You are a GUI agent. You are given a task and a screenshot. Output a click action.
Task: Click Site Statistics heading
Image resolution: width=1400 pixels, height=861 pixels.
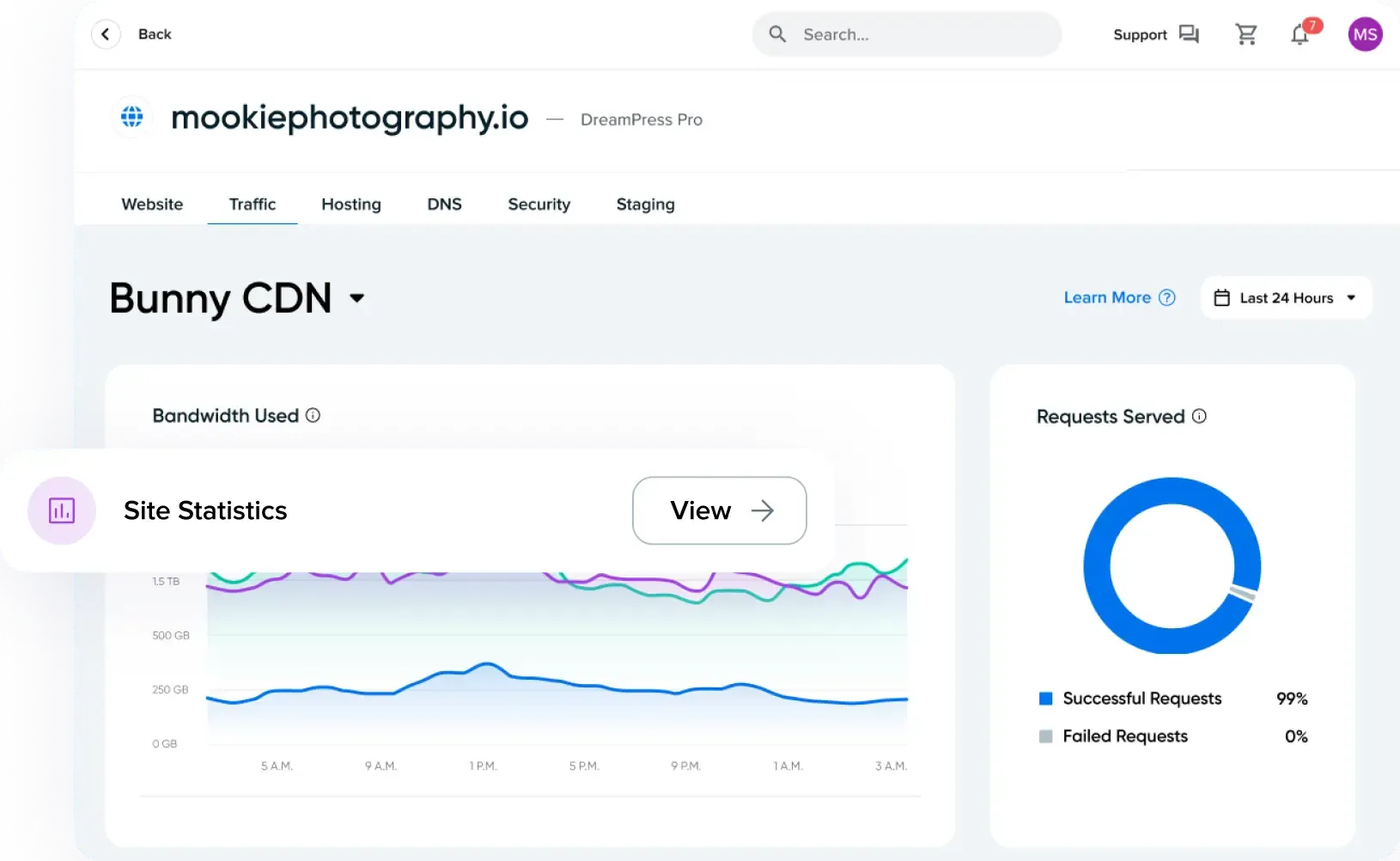tap(205, 510)
